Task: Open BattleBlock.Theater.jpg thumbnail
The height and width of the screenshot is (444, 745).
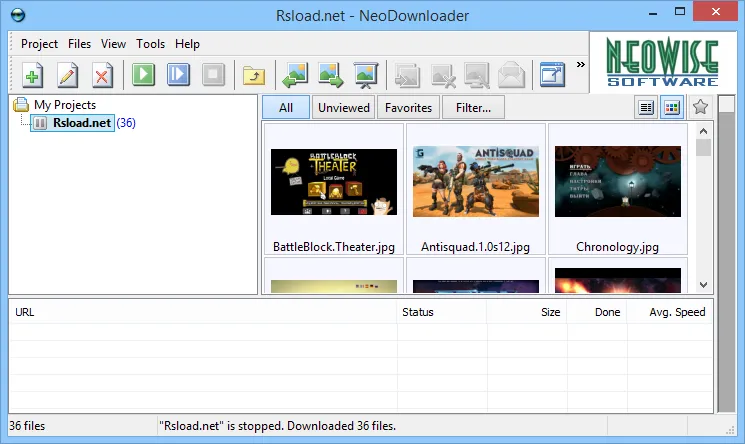Action: pos(334,182)
